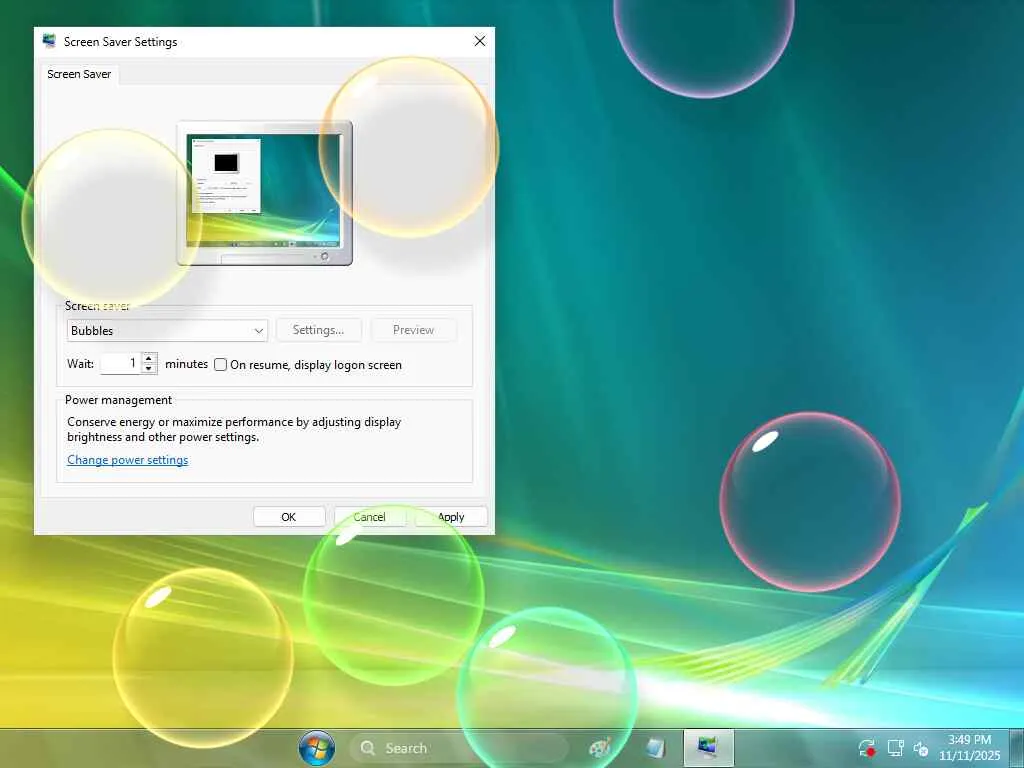This screenshot has width=1024, height=768.
Task: Click the Show desktop strip at taskbar end
Action: 1016,748
